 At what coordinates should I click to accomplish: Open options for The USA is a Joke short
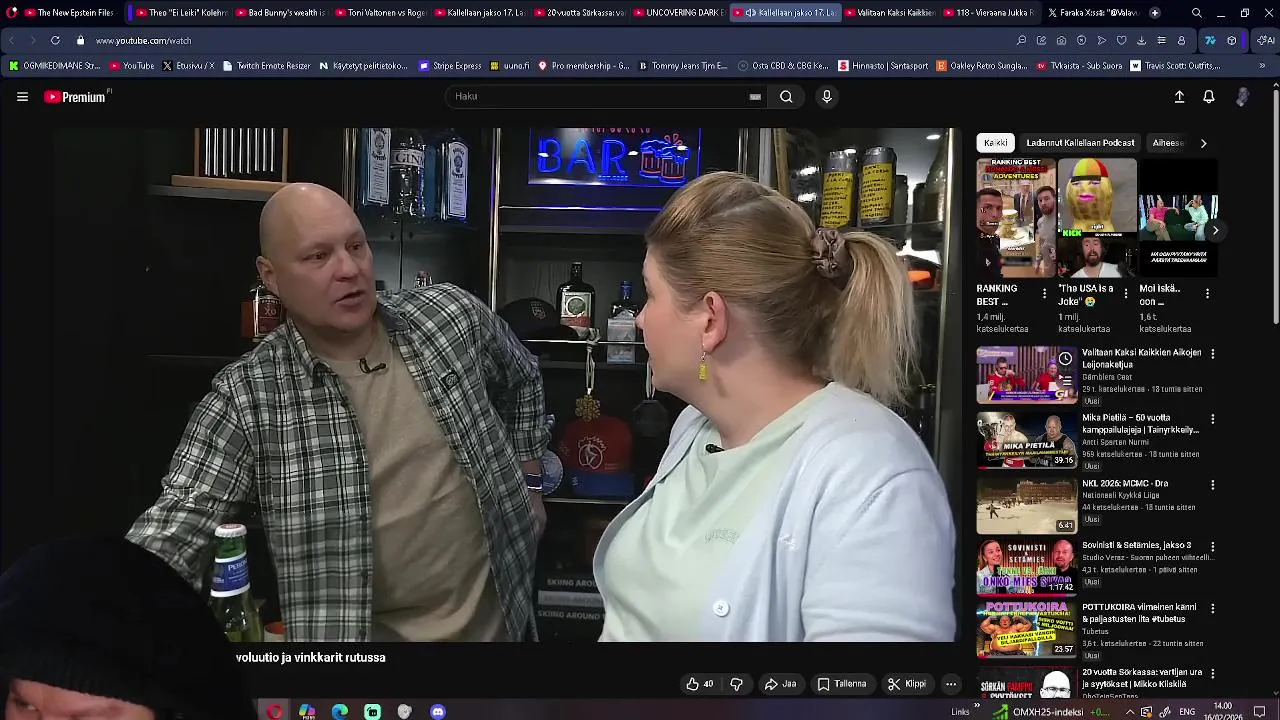click(1126, 294)
